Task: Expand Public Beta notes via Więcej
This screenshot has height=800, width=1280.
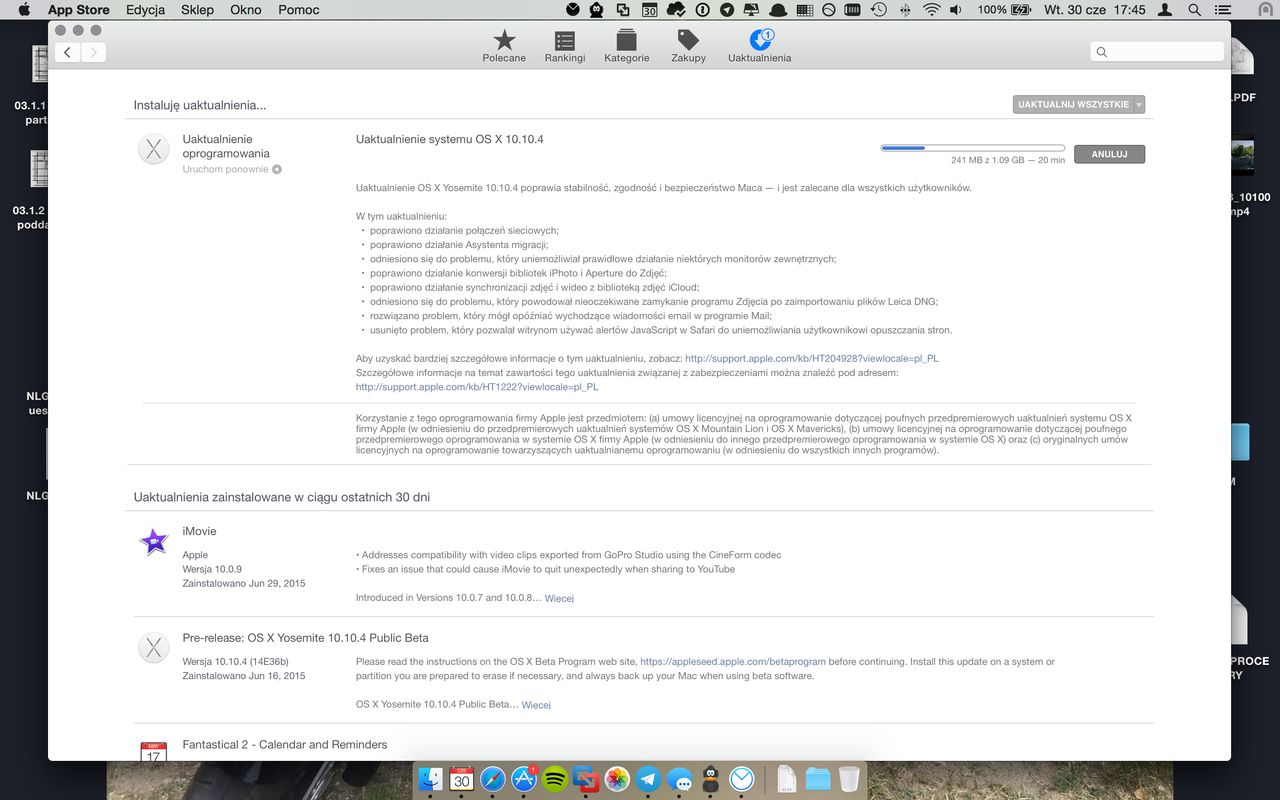Action: [536, 705]
